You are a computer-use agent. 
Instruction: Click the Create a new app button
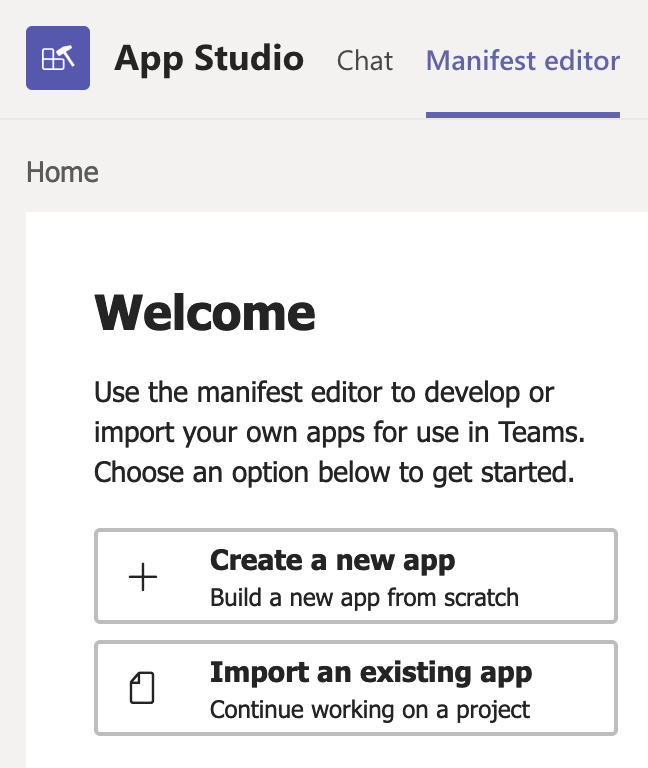coord(356,576)
